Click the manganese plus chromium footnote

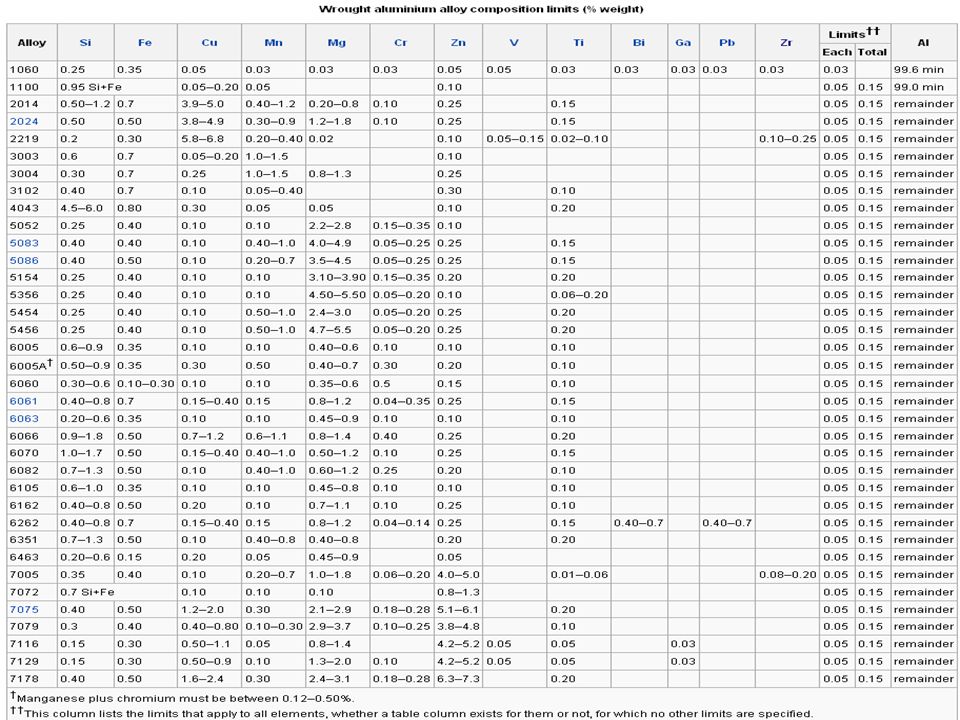[182, 697]
